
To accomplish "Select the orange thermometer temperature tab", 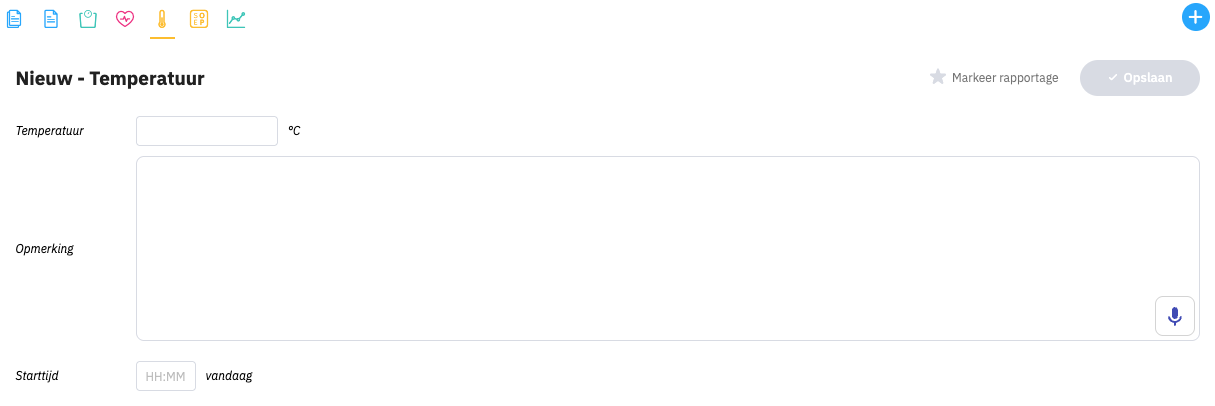I will click(x=162, y=18).
